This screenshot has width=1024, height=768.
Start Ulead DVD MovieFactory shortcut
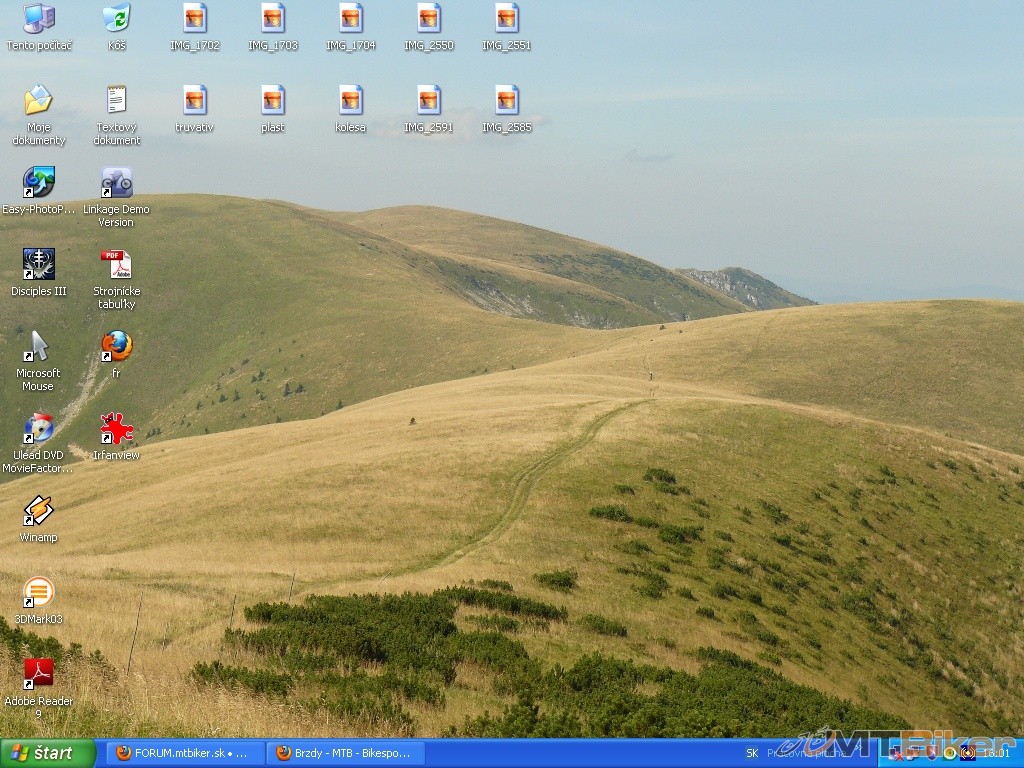(38, 429)
